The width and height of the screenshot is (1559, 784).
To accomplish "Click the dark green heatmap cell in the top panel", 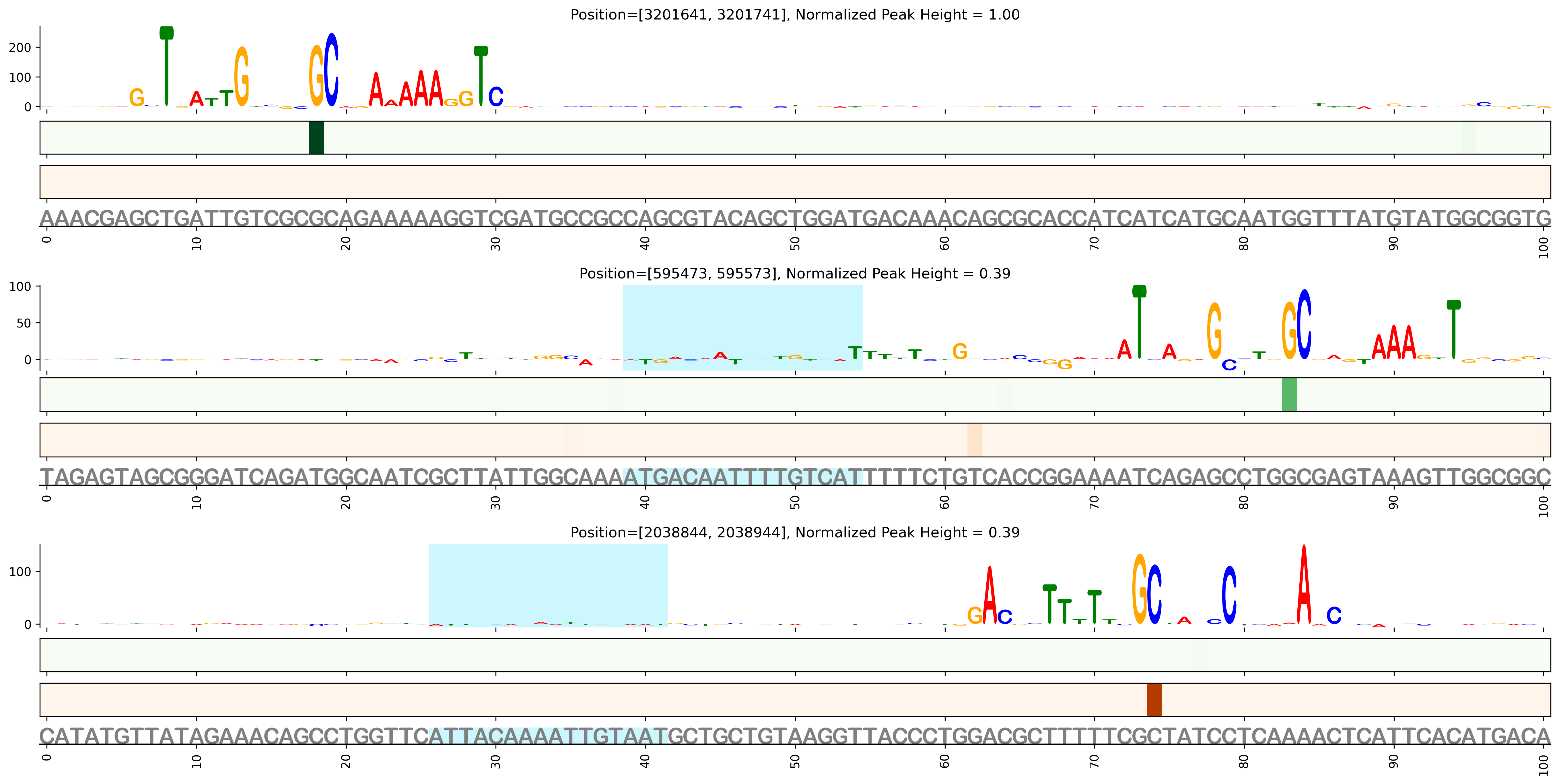I will [316, 137].
